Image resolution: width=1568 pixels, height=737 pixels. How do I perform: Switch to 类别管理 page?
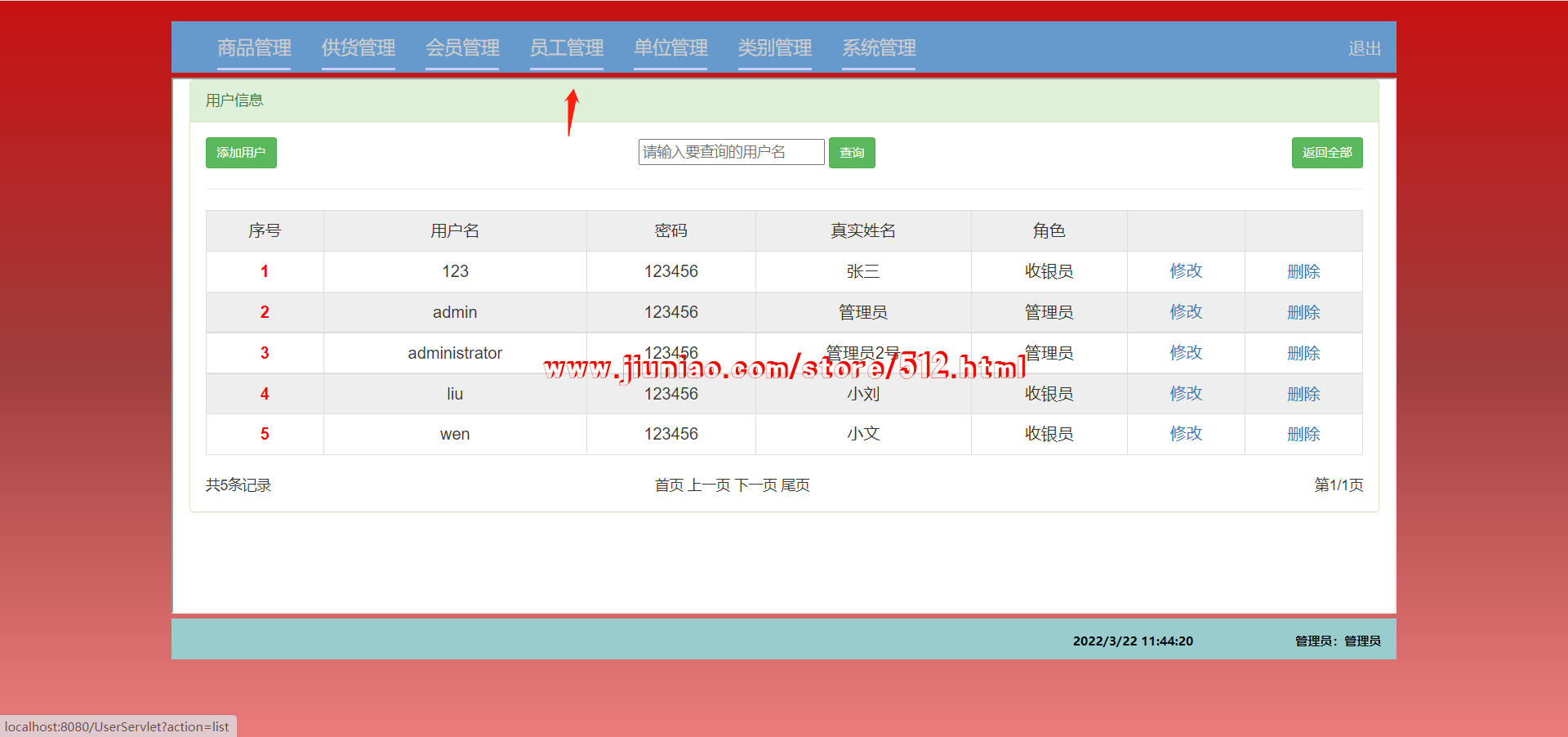(774, 48)
